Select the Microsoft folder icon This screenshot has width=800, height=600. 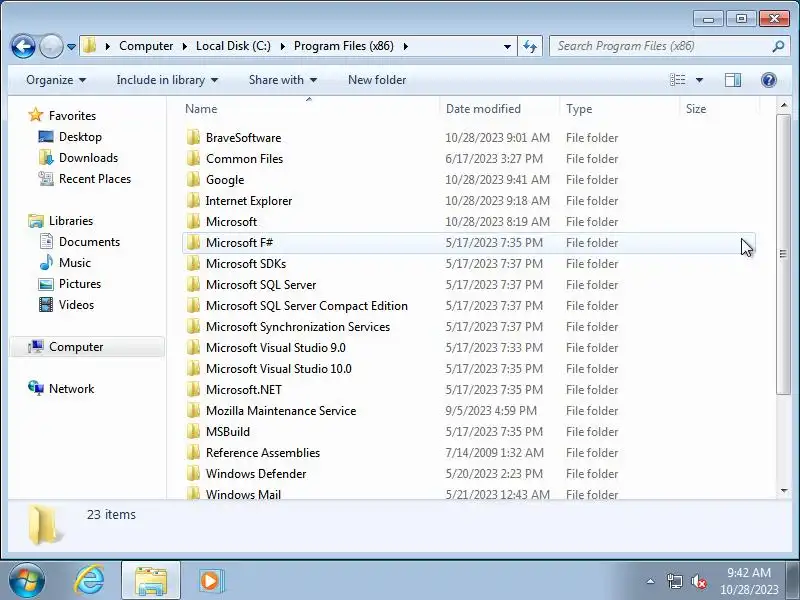(193, 221)
